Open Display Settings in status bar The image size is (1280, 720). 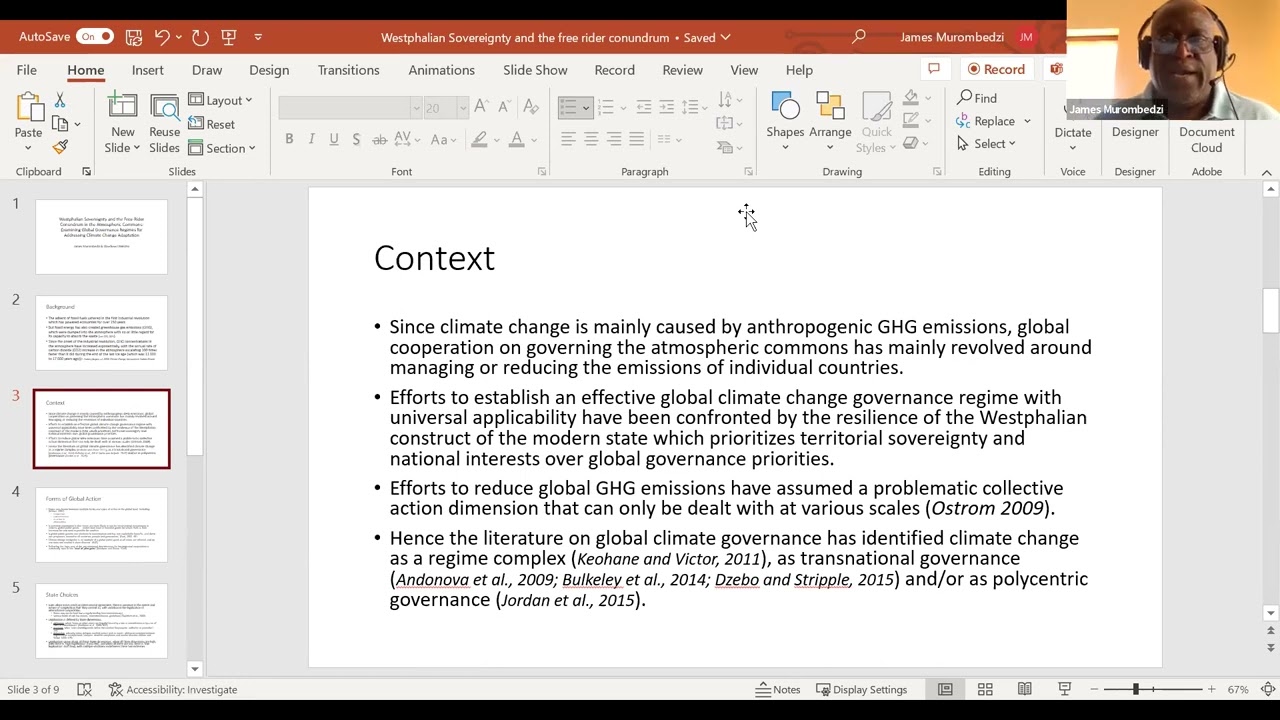click(x=861, y=689)
